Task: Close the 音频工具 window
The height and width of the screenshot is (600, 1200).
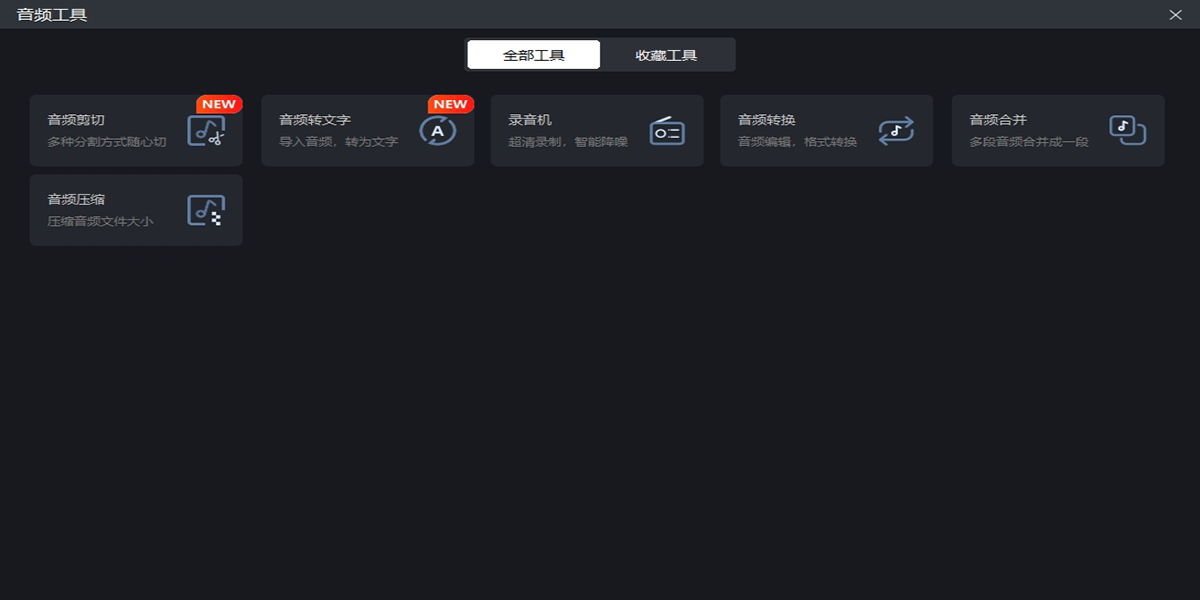Action: (1175, 15)
